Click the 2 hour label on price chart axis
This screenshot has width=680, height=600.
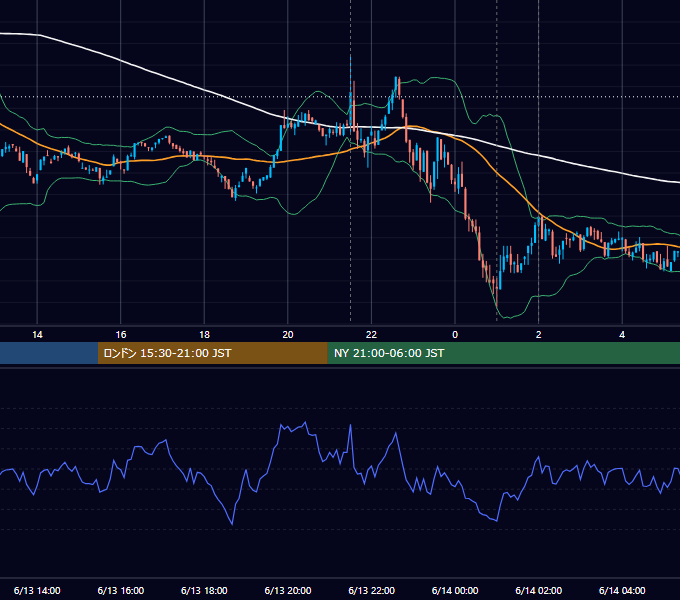(539, 335)
